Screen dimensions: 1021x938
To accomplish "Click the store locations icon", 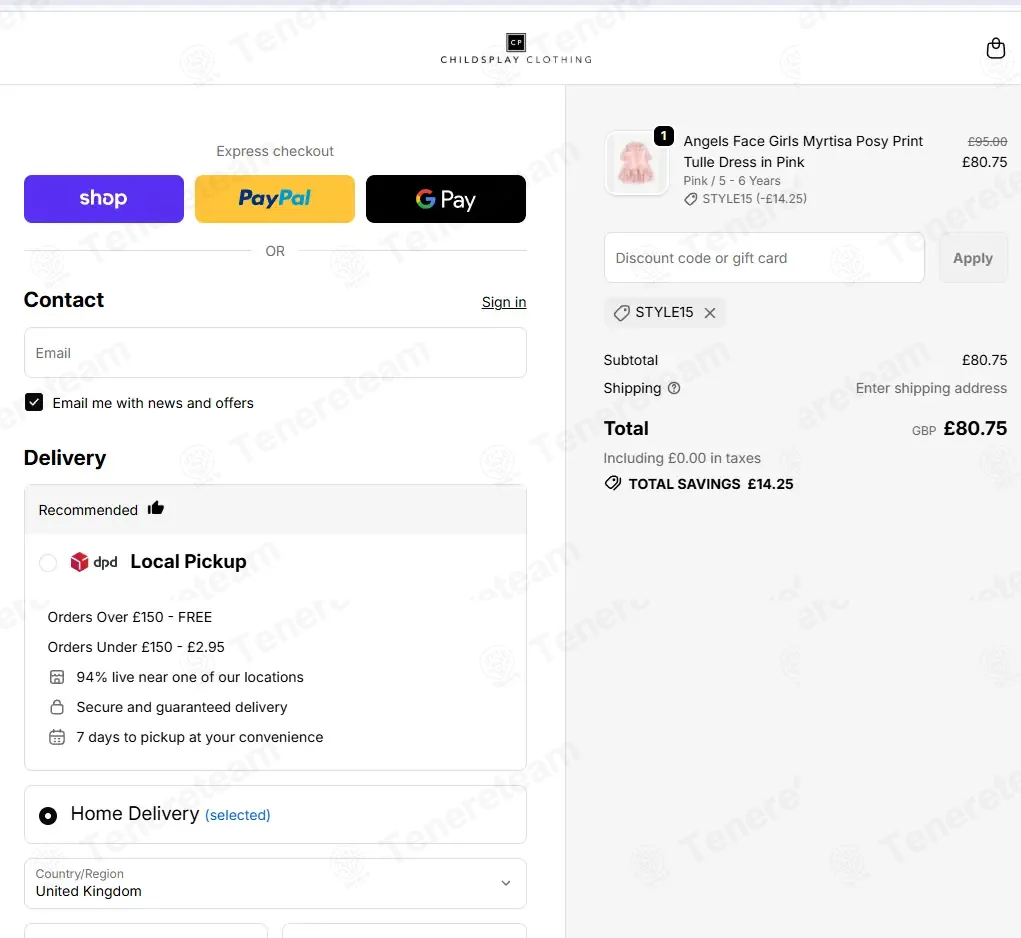I will pos(57,677).
